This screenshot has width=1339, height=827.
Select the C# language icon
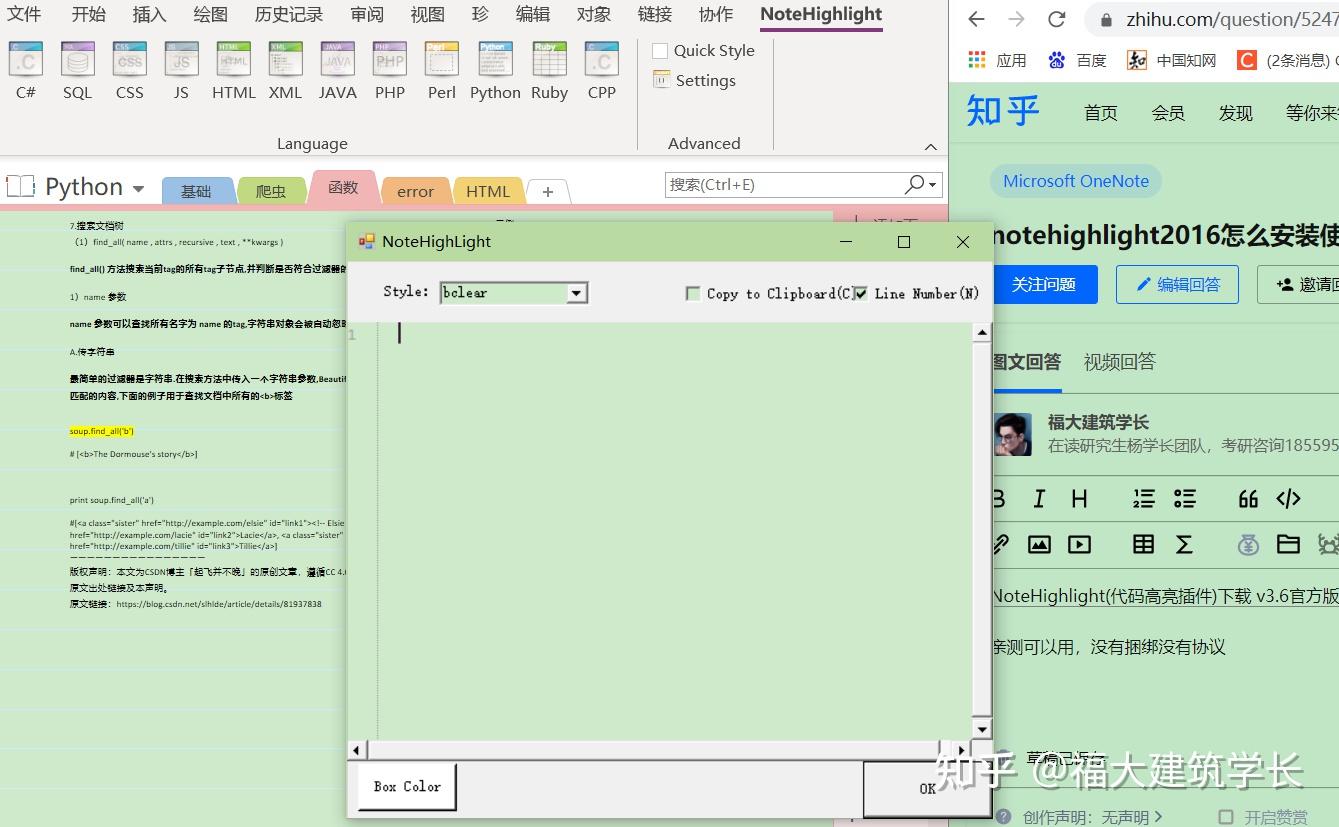pos(26,71)
